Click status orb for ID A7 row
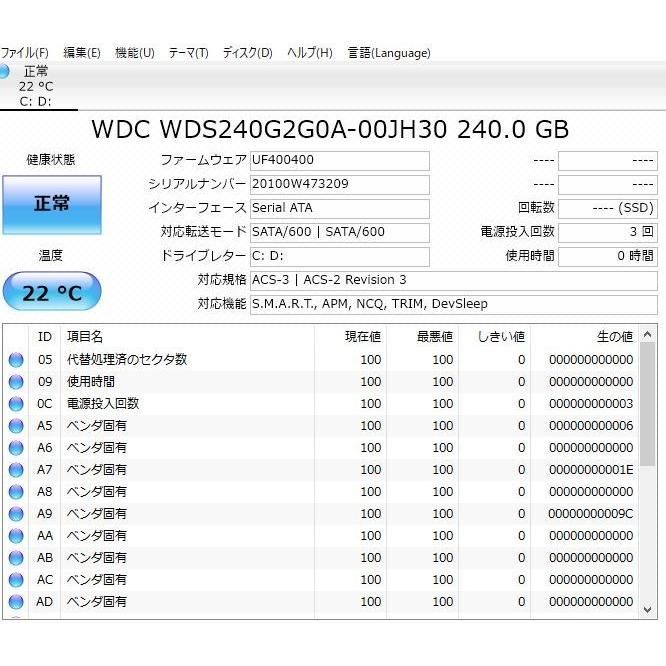Screen dimensions: 666x666 pyautogui.click(x=16, y=470)
